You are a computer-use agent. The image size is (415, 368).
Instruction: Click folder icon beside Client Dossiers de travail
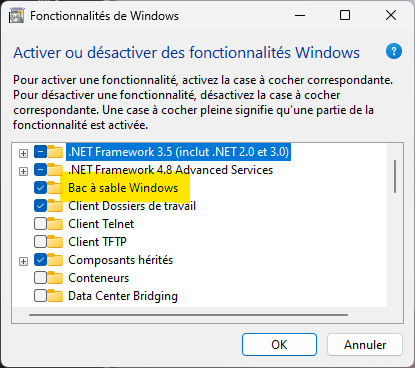[x=55, y=206]
